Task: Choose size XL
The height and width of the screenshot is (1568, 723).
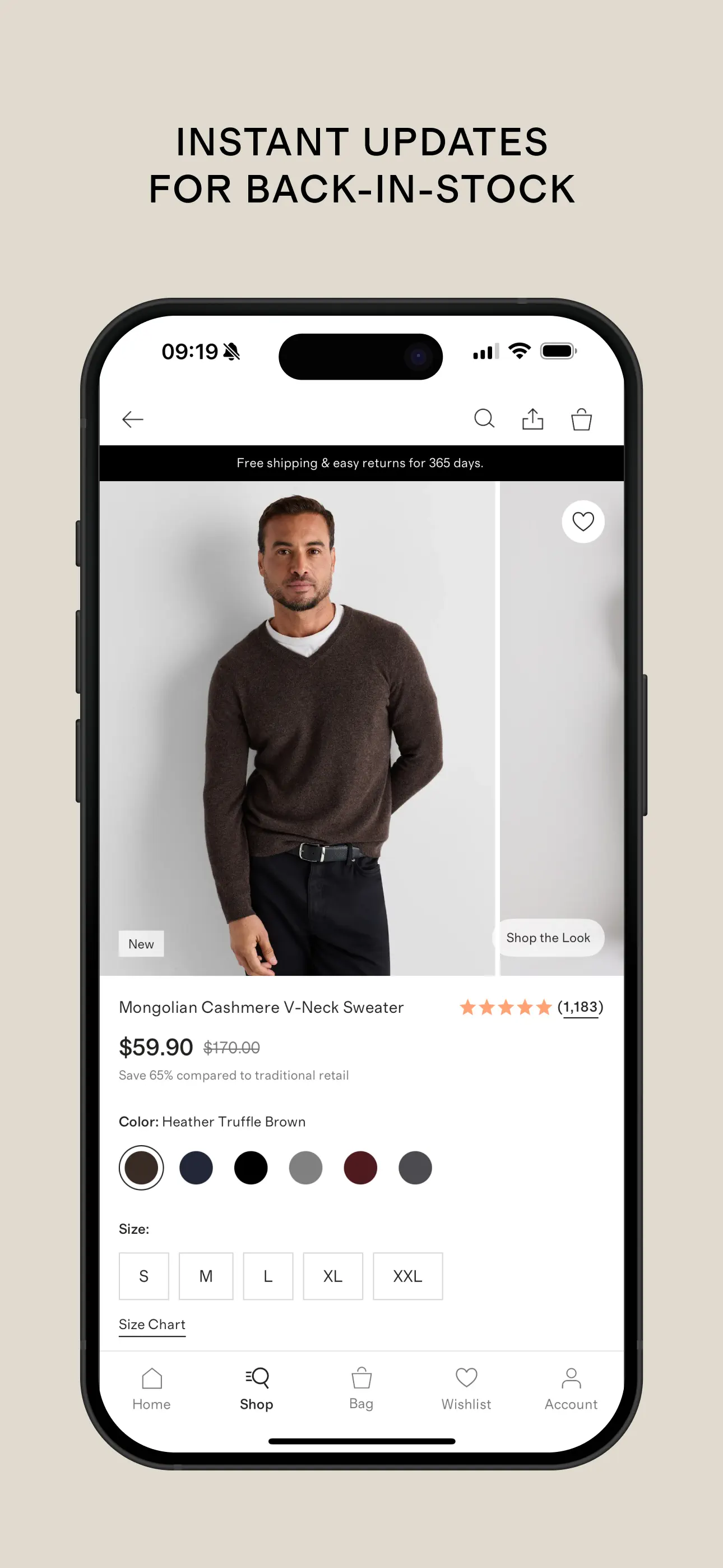Action: click(x=333, y=1276)
